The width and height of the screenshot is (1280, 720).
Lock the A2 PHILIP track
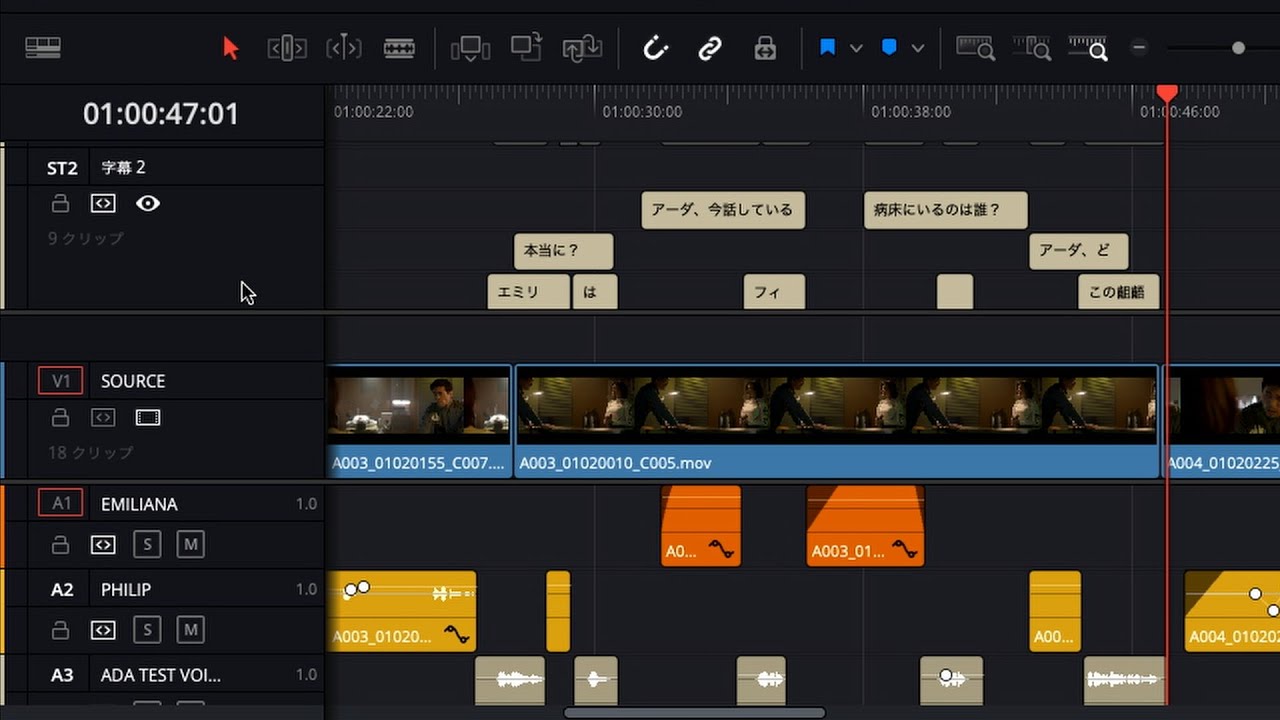click(x=61, y=630)
